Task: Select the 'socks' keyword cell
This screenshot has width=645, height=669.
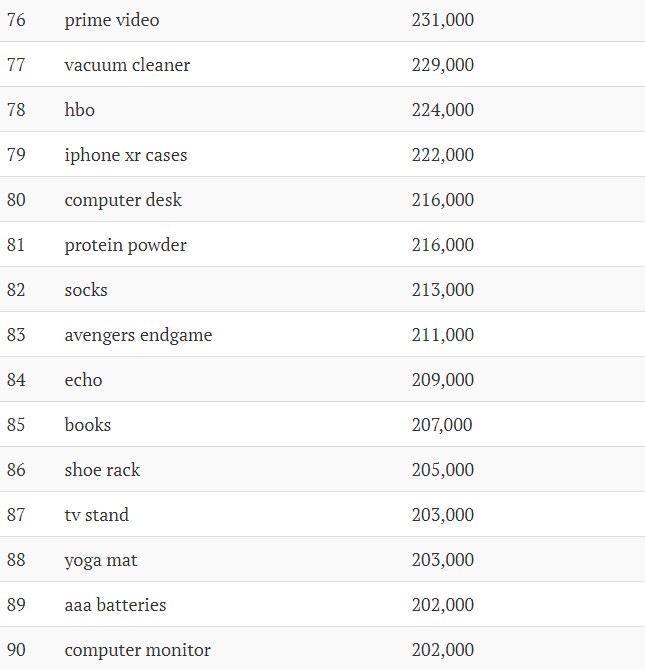Action: 86,290
